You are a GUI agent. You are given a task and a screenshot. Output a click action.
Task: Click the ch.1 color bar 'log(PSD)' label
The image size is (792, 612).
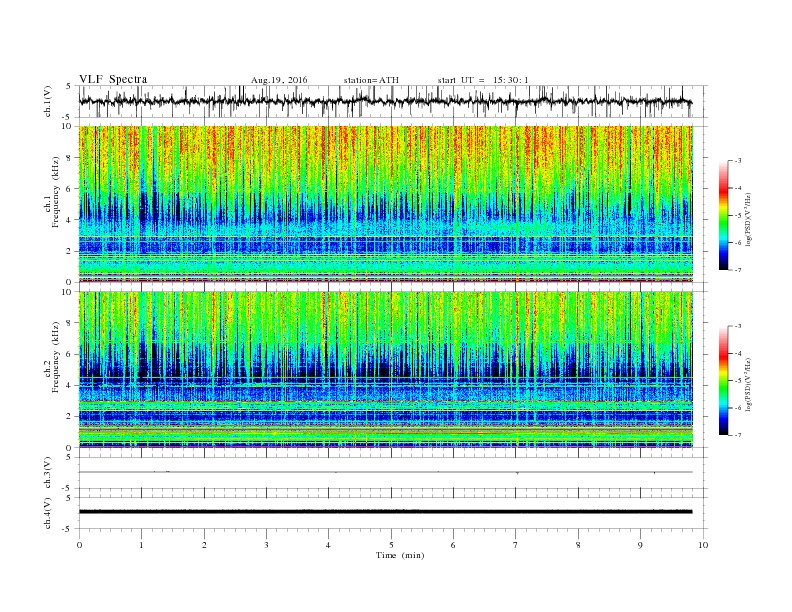(x=748, y=219)
